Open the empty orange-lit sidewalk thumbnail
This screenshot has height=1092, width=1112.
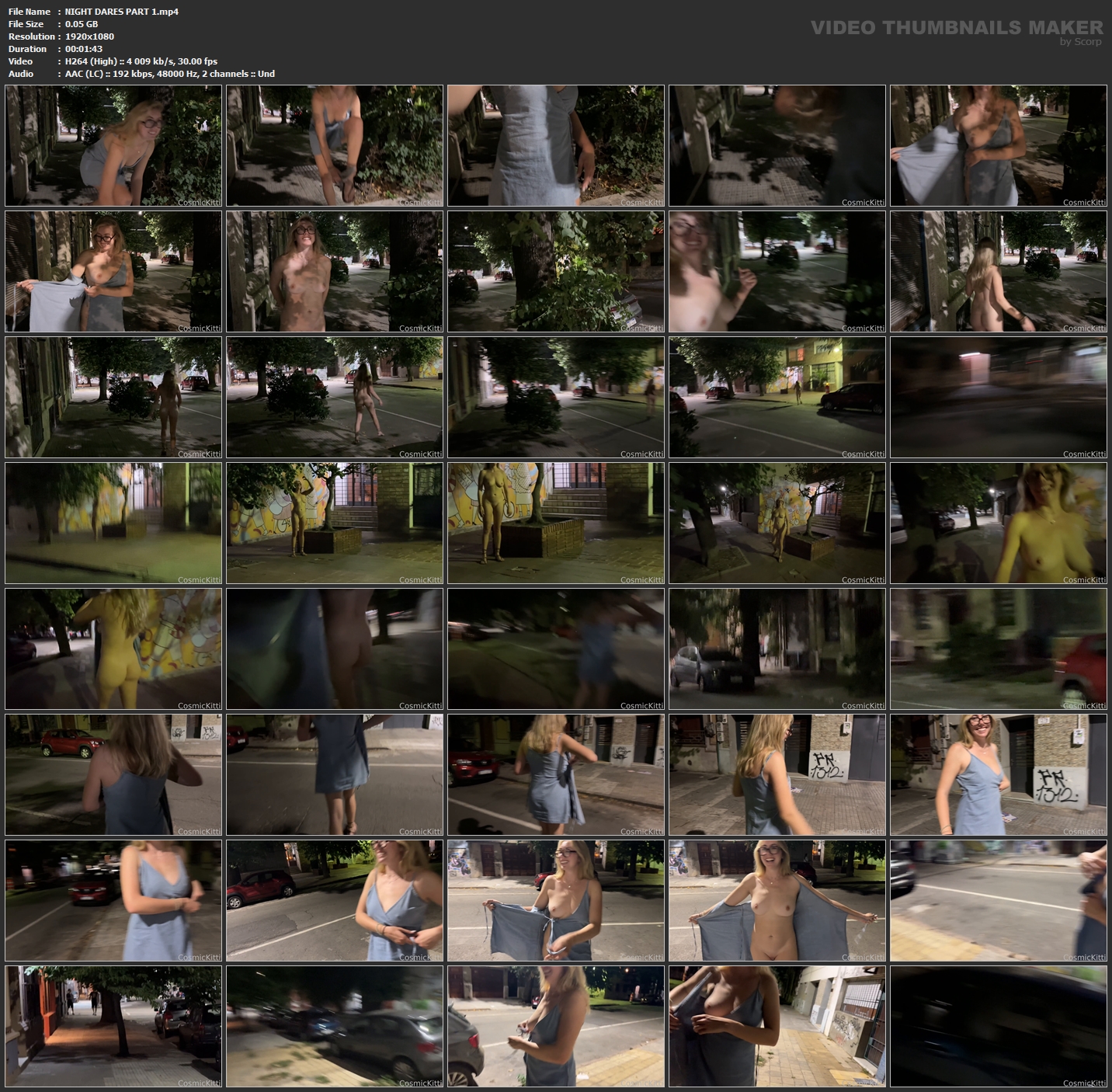tap(113, 1026)
